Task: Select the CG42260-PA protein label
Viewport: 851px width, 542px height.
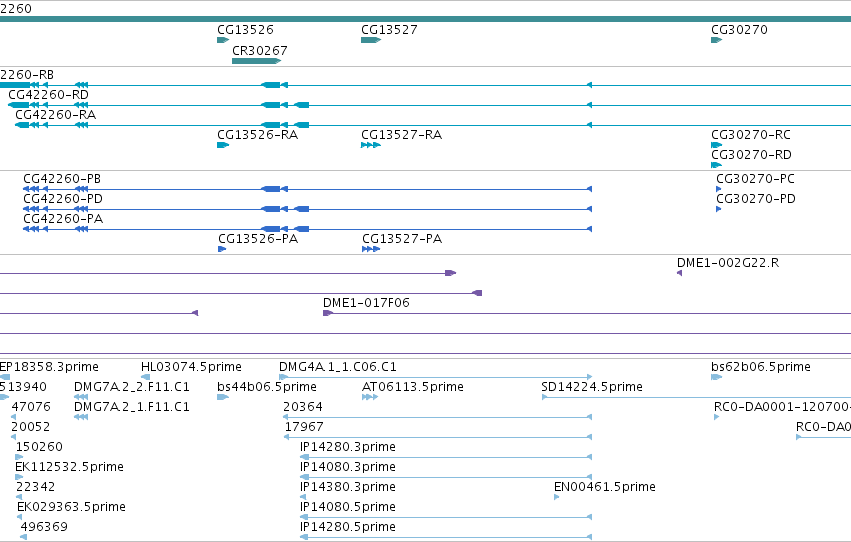Action: pos(63,219)
